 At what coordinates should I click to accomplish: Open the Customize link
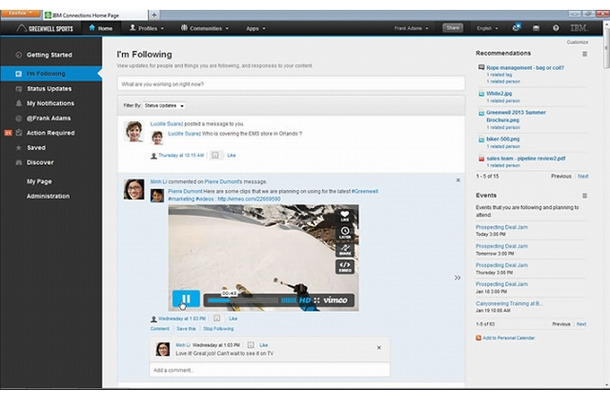[x=577, y=42]
